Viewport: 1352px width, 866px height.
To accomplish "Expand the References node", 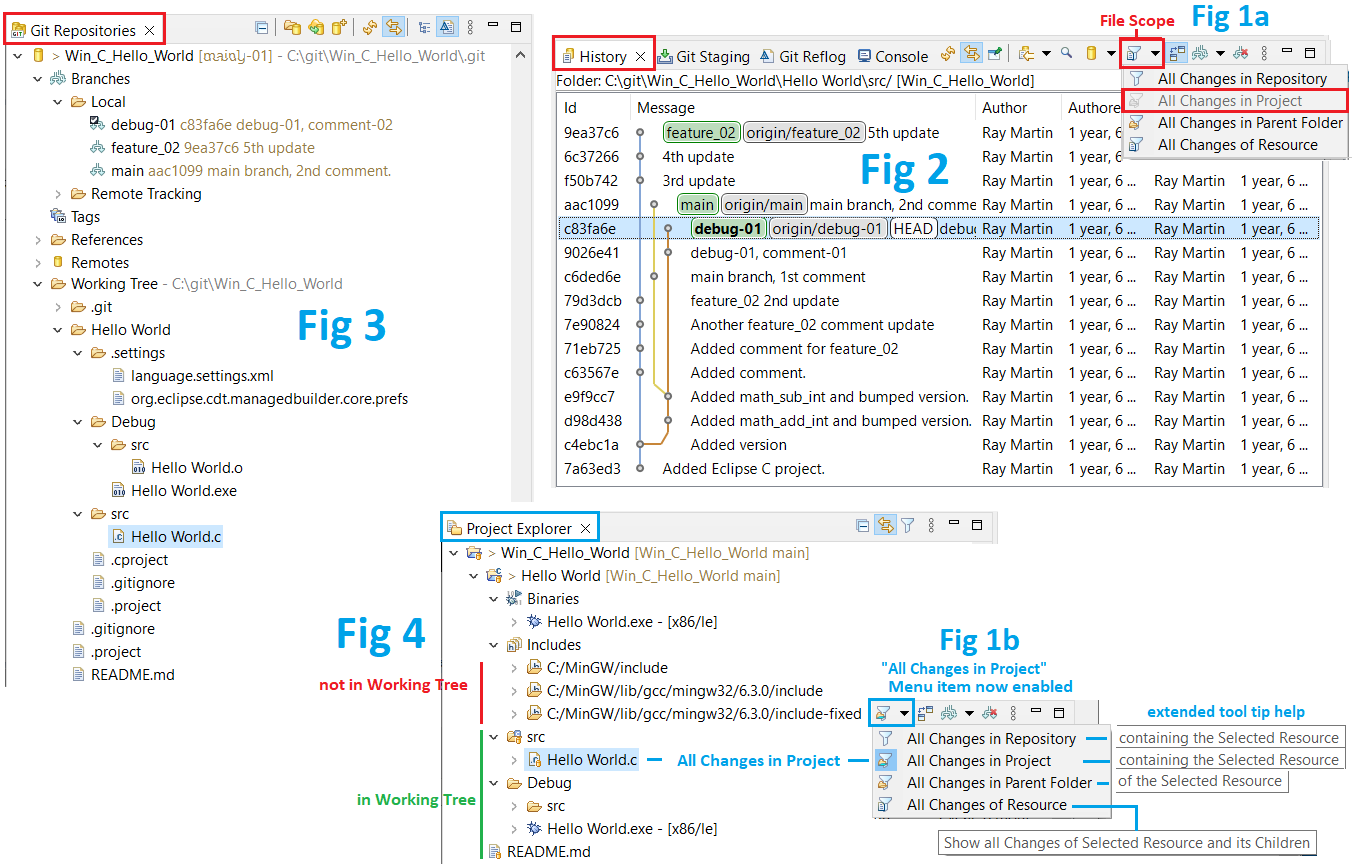I will 38,240.
